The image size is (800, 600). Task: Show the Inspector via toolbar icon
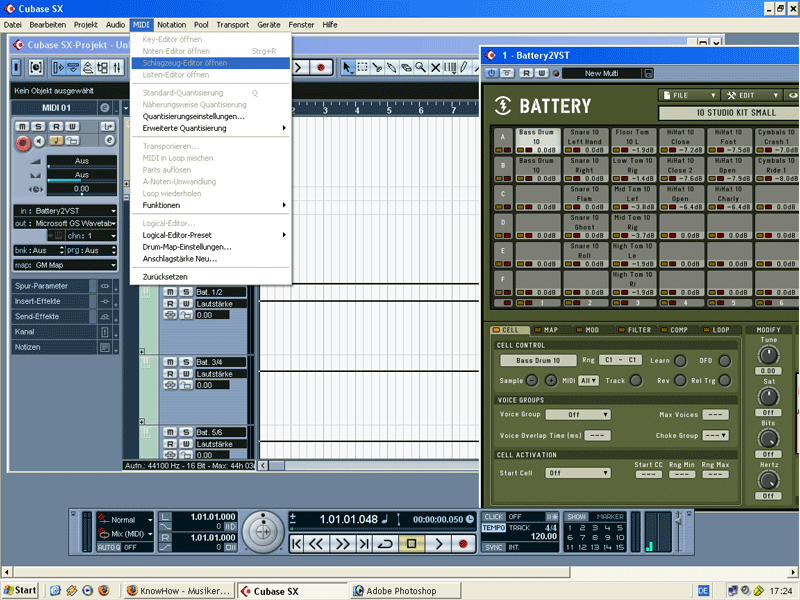pyautogui.click(x=59, y=67)
